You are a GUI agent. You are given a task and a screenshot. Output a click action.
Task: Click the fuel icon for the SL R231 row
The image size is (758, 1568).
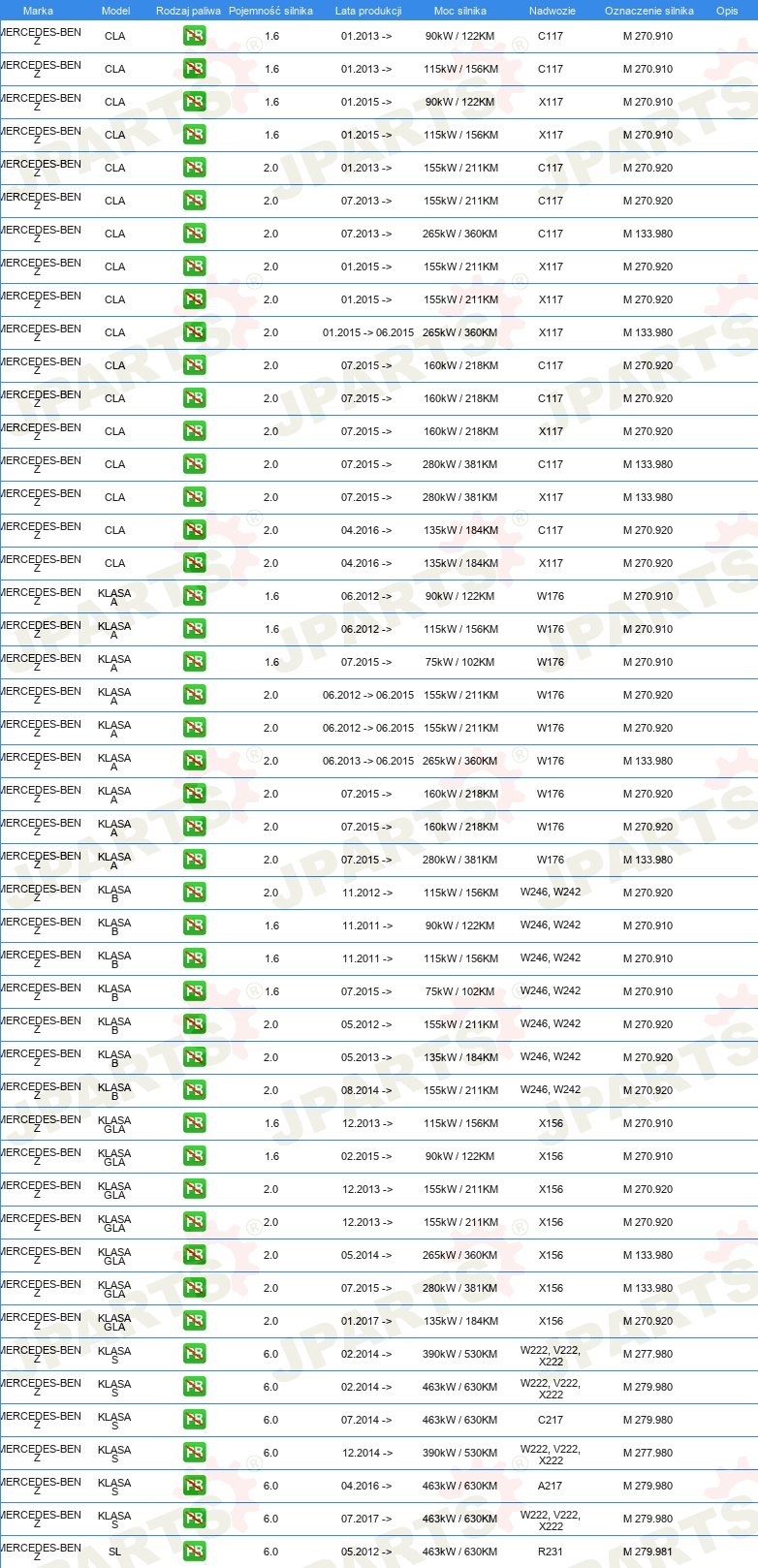(194, 1552)
